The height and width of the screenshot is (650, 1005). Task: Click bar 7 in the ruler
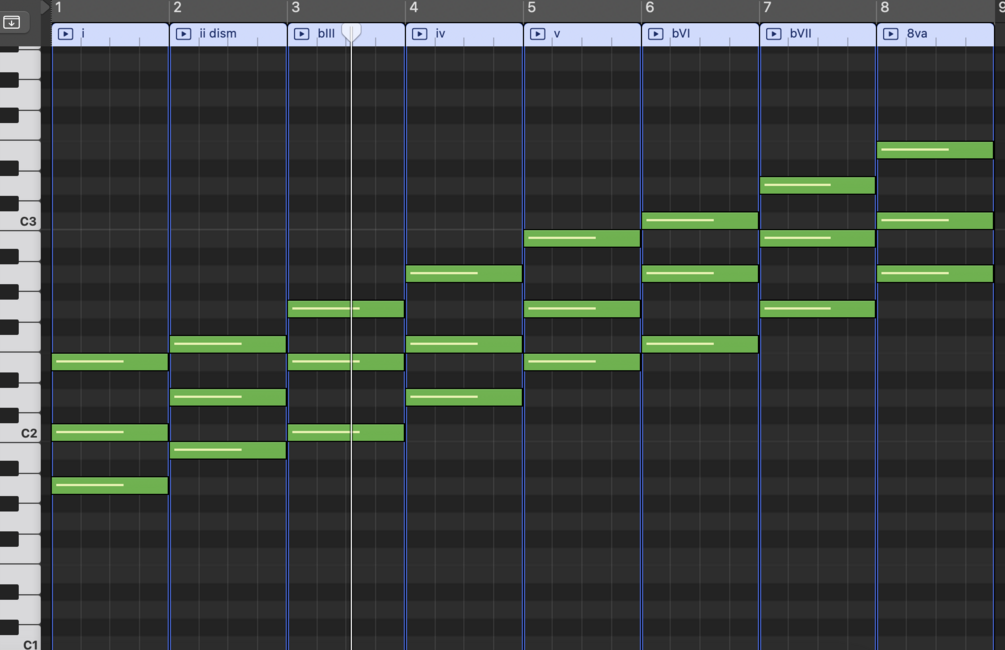click(x=767, y=8)
